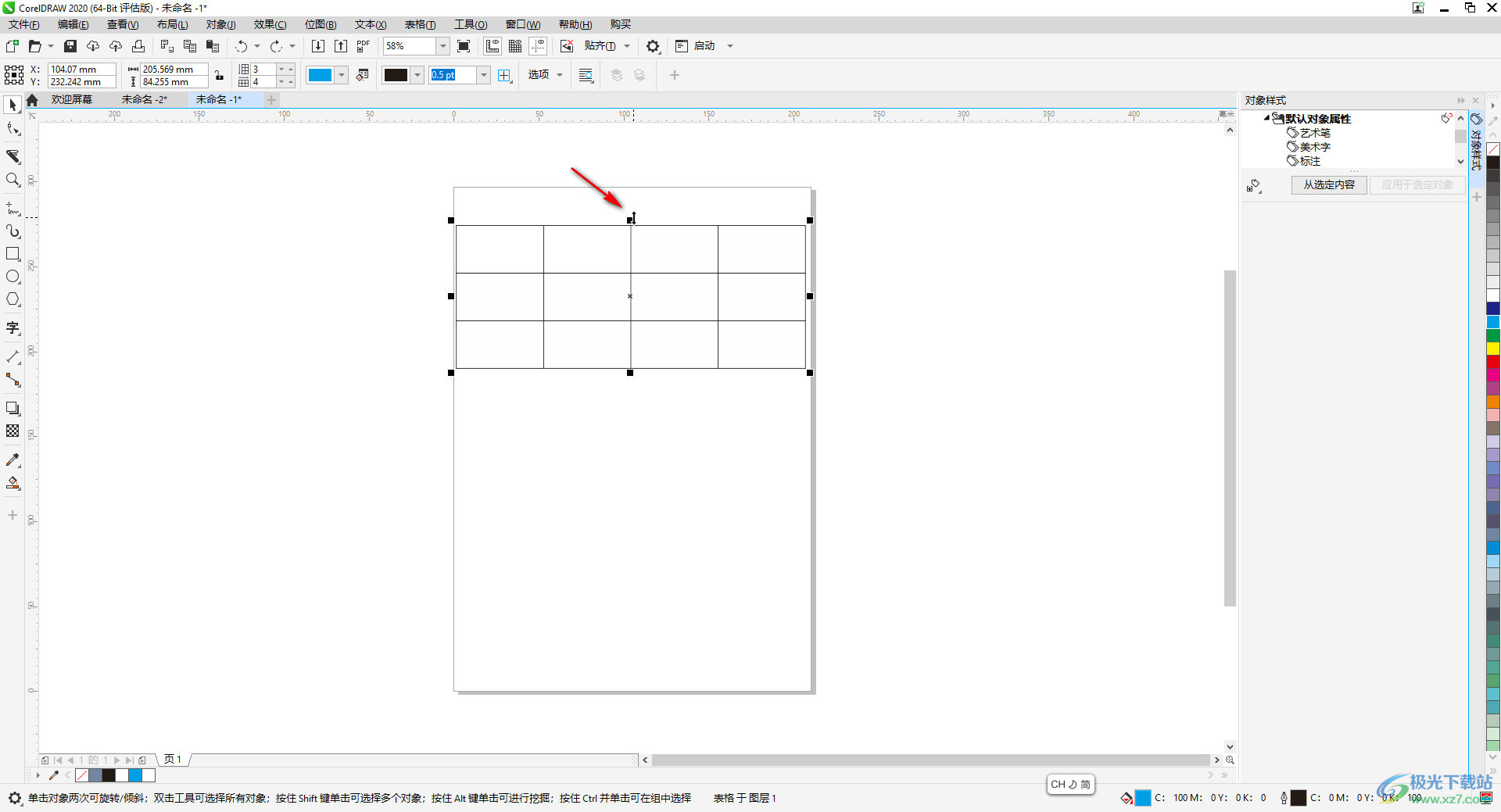Switch to the 欢迎屏幕 tab
Image resolution: width=1501 pixels, height=812 pixels.
coord(72,99)
